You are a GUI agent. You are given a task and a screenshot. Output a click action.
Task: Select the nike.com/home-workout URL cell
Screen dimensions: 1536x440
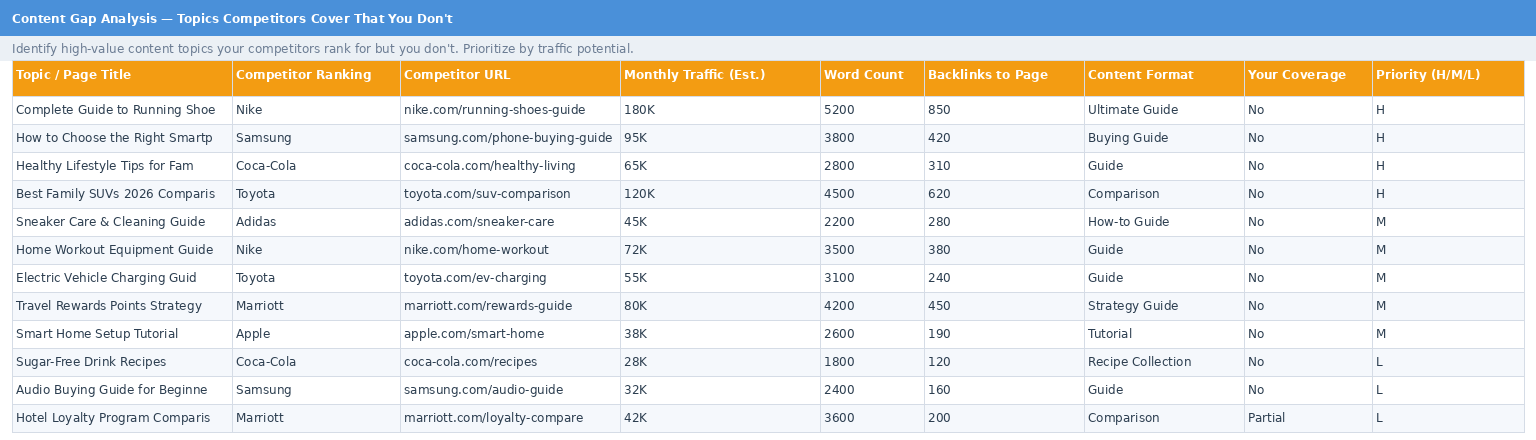pyautogui.click(x=510, y=250)
